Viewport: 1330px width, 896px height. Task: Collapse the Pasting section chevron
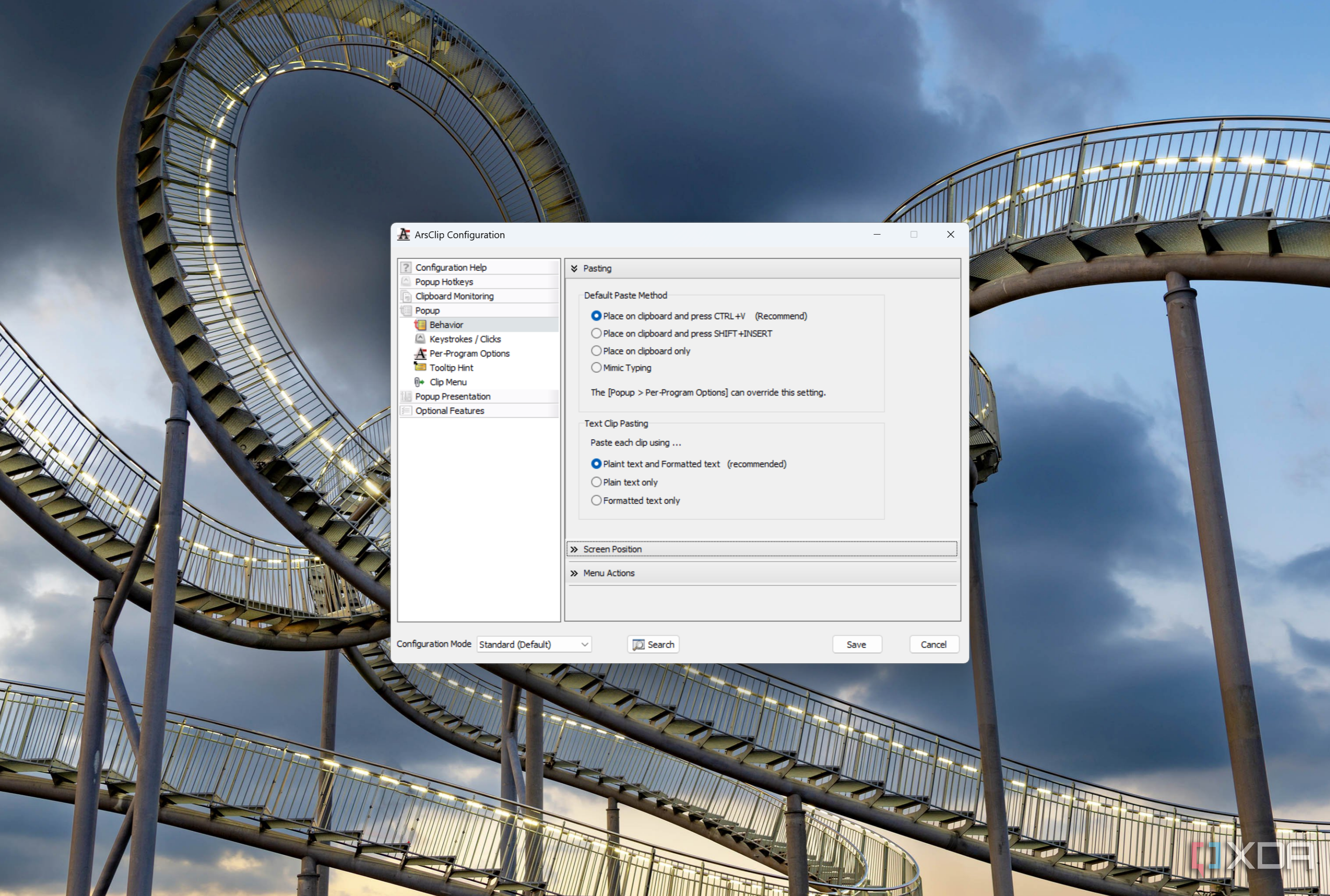[574, 269]
